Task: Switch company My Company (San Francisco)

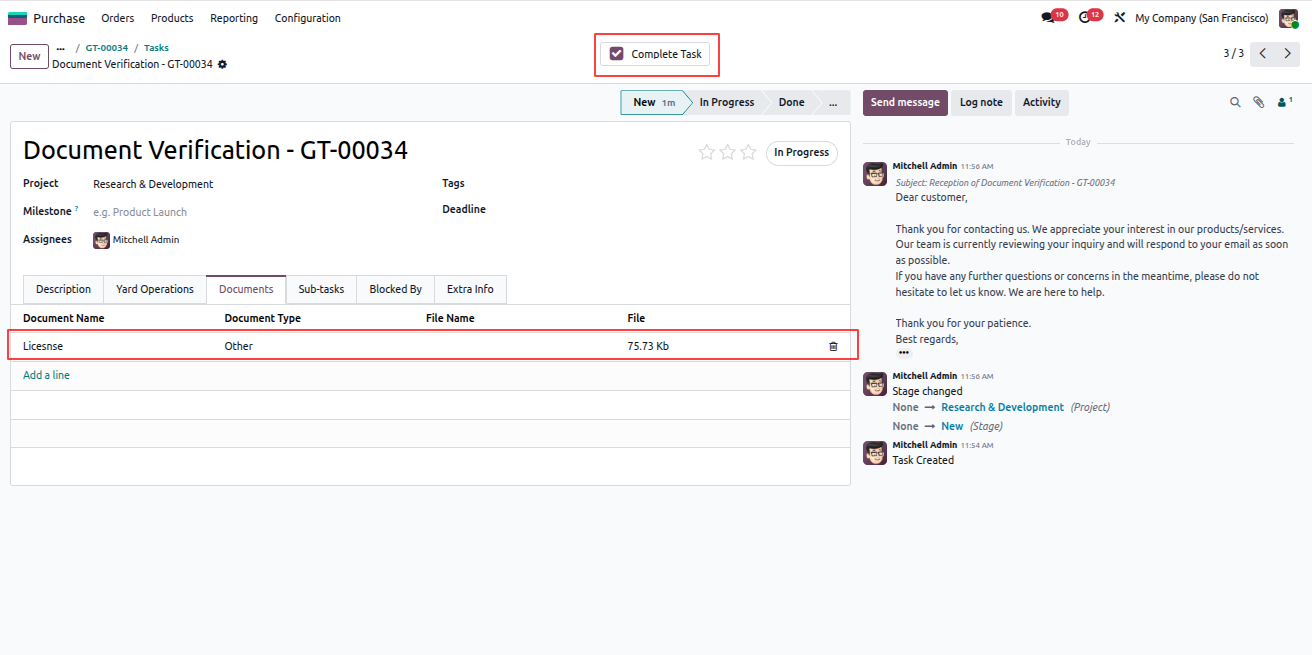Action: click(x=1201, y=18)
